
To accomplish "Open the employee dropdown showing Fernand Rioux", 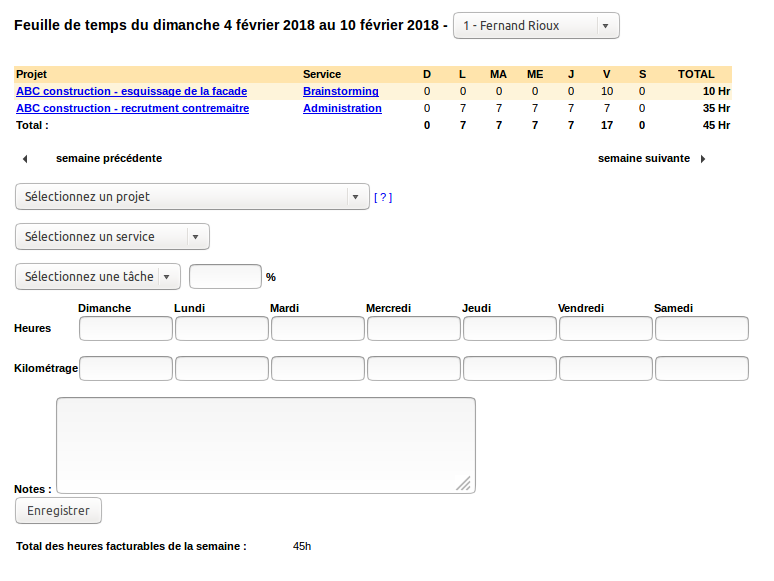I will click(x=536, y=26).
